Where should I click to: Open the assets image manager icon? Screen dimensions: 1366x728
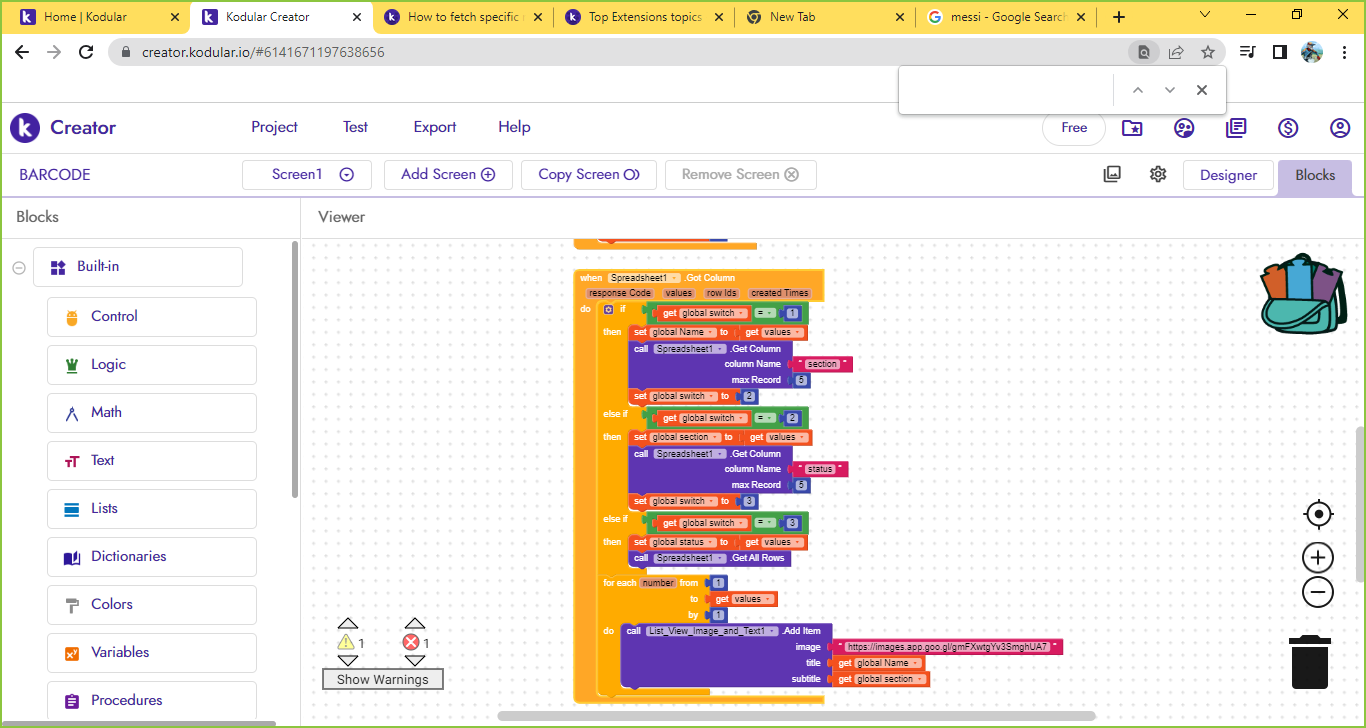(x=1112, y=174)
